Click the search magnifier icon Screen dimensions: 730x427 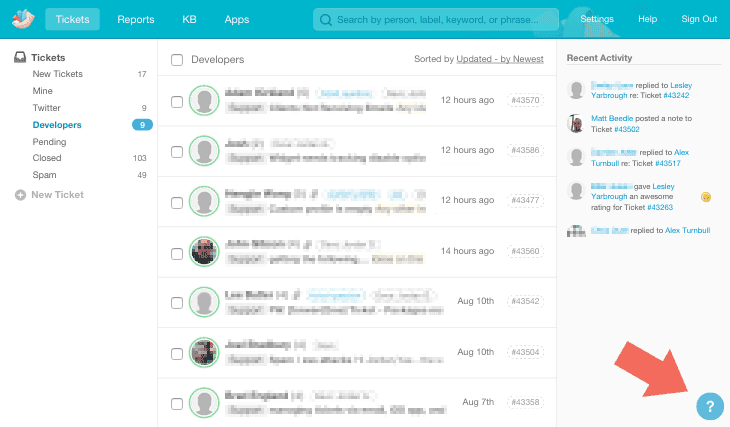coord(326,19)
